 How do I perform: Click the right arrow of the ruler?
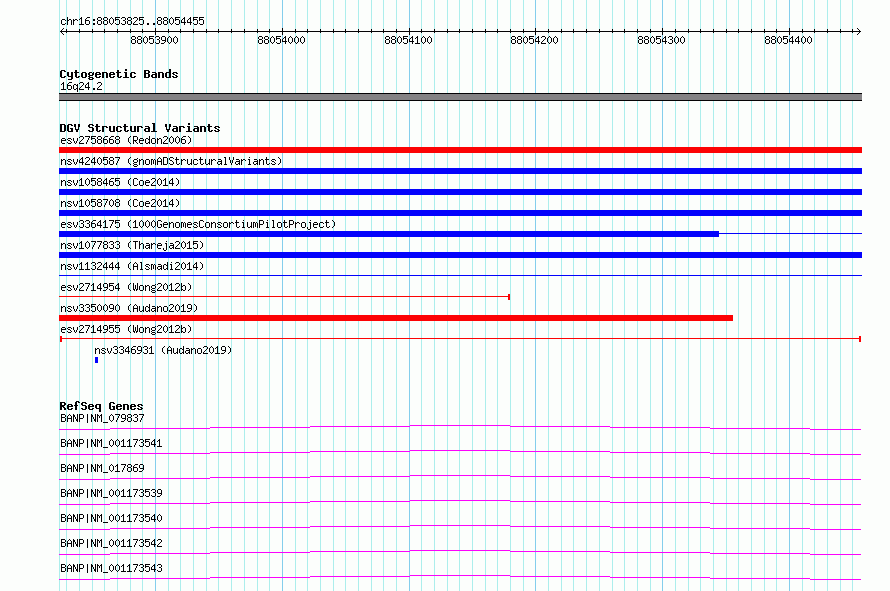[858, 32]
